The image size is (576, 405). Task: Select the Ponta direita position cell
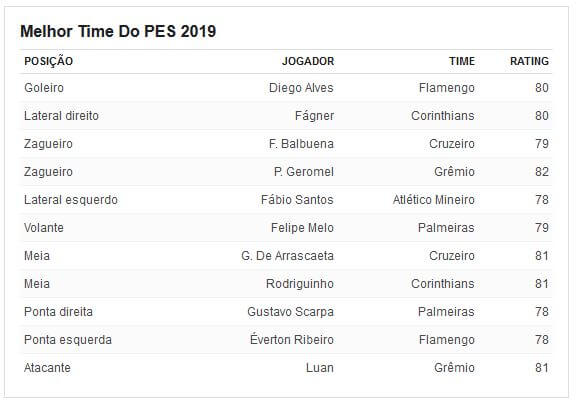point(58,312)
